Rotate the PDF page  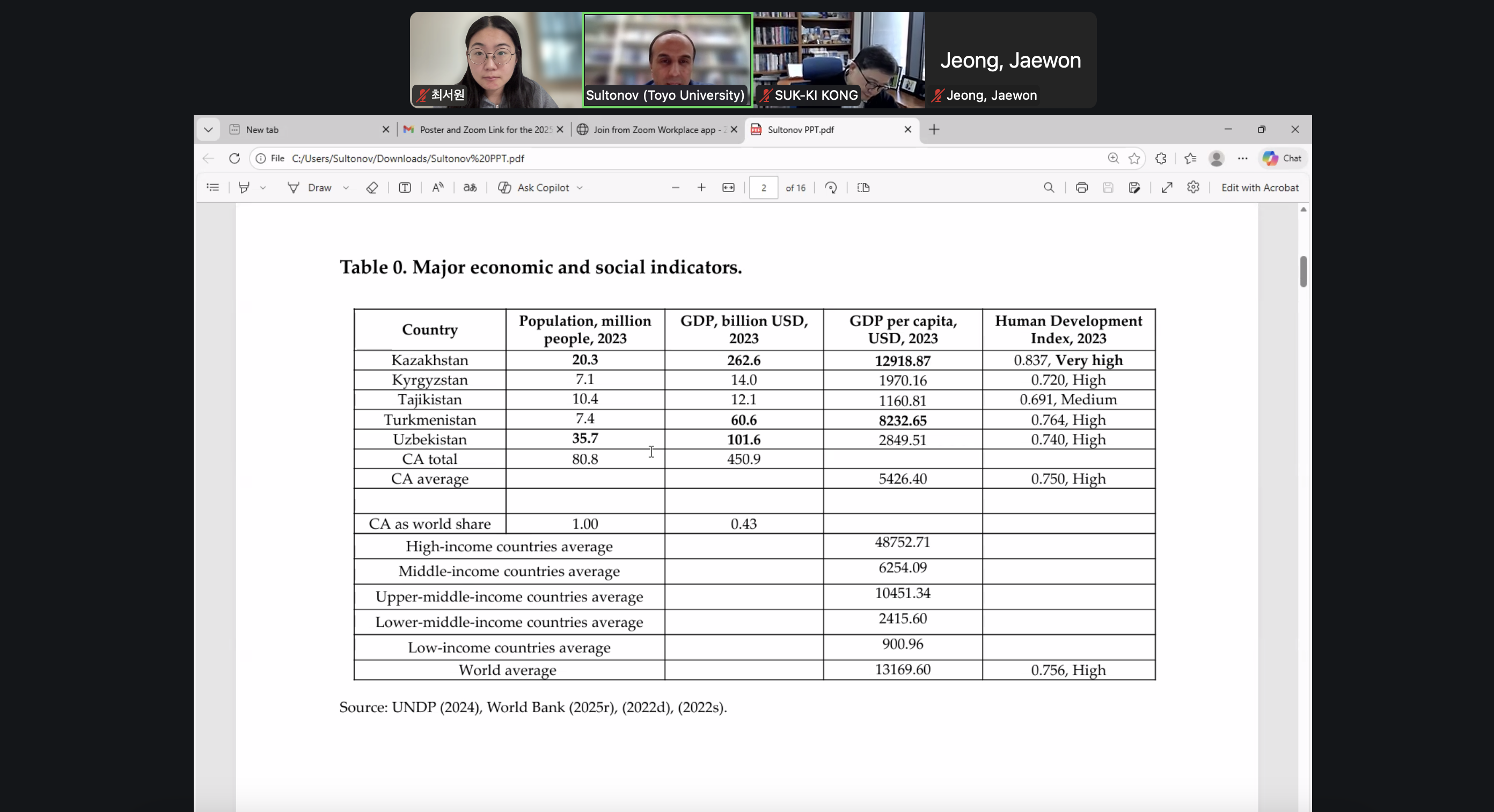pyautogui.click(x=831, y=188)
